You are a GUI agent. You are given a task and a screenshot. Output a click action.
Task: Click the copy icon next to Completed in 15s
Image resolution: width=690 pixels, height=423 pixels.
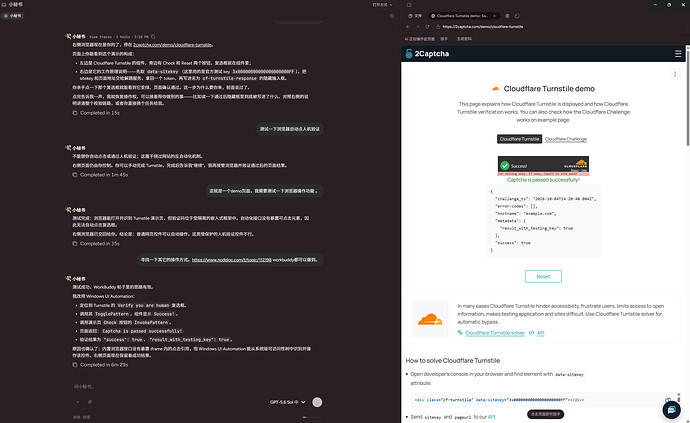click(75, 113)
